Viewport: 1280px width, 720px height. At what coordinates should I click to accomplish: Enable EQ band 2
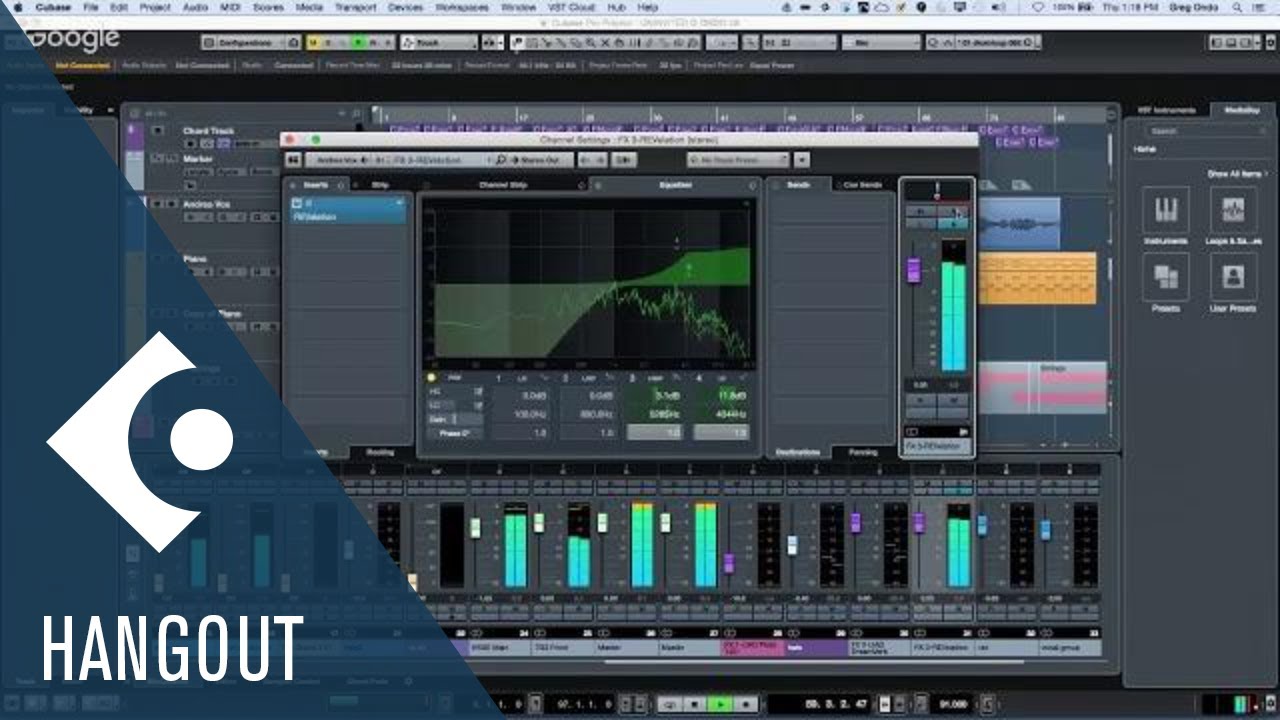[x=565, y=378]
